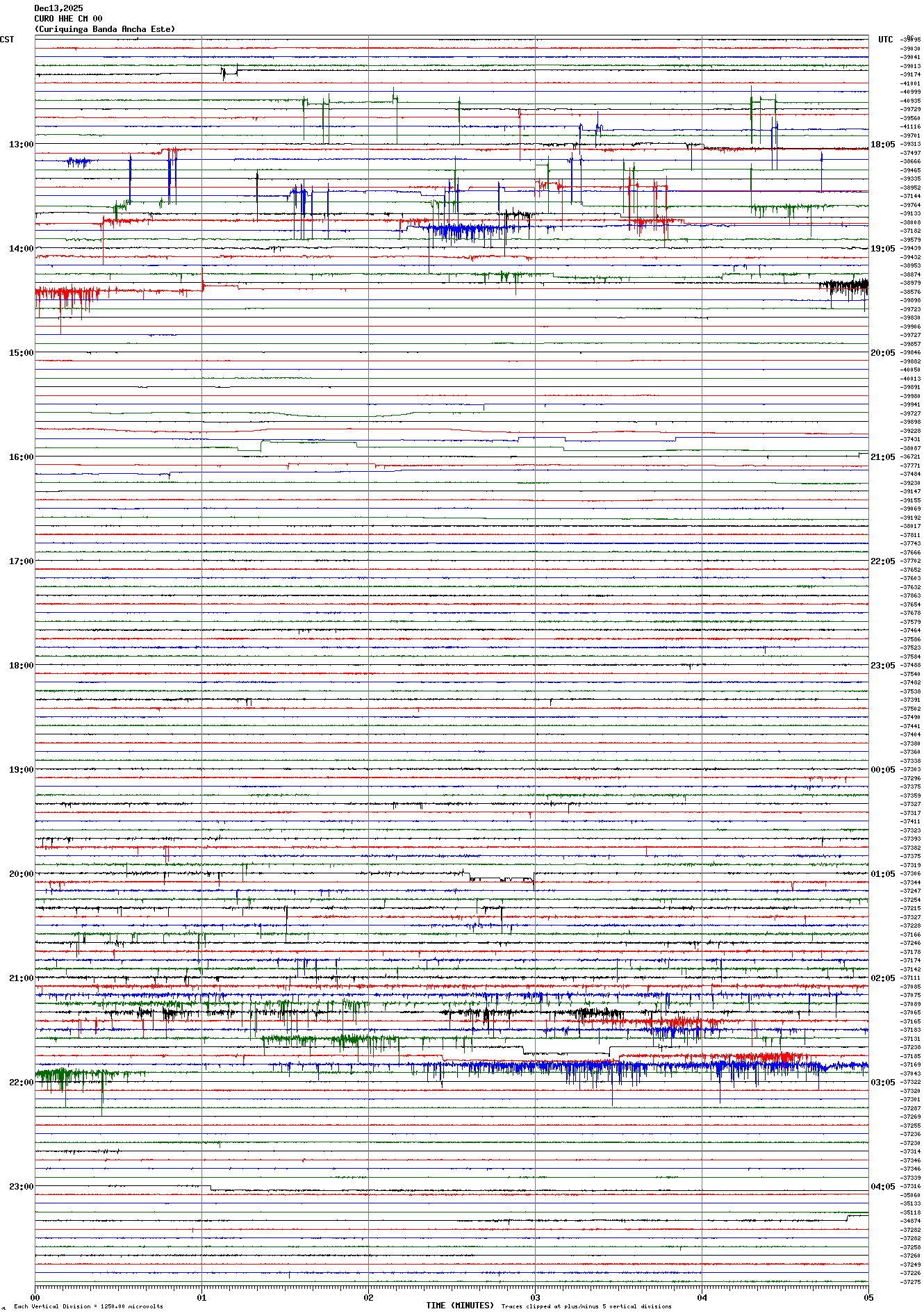Screen dimensions: 924x1316
Task: Click the TIME (MINUTES) axis label
Action: 460,1306
